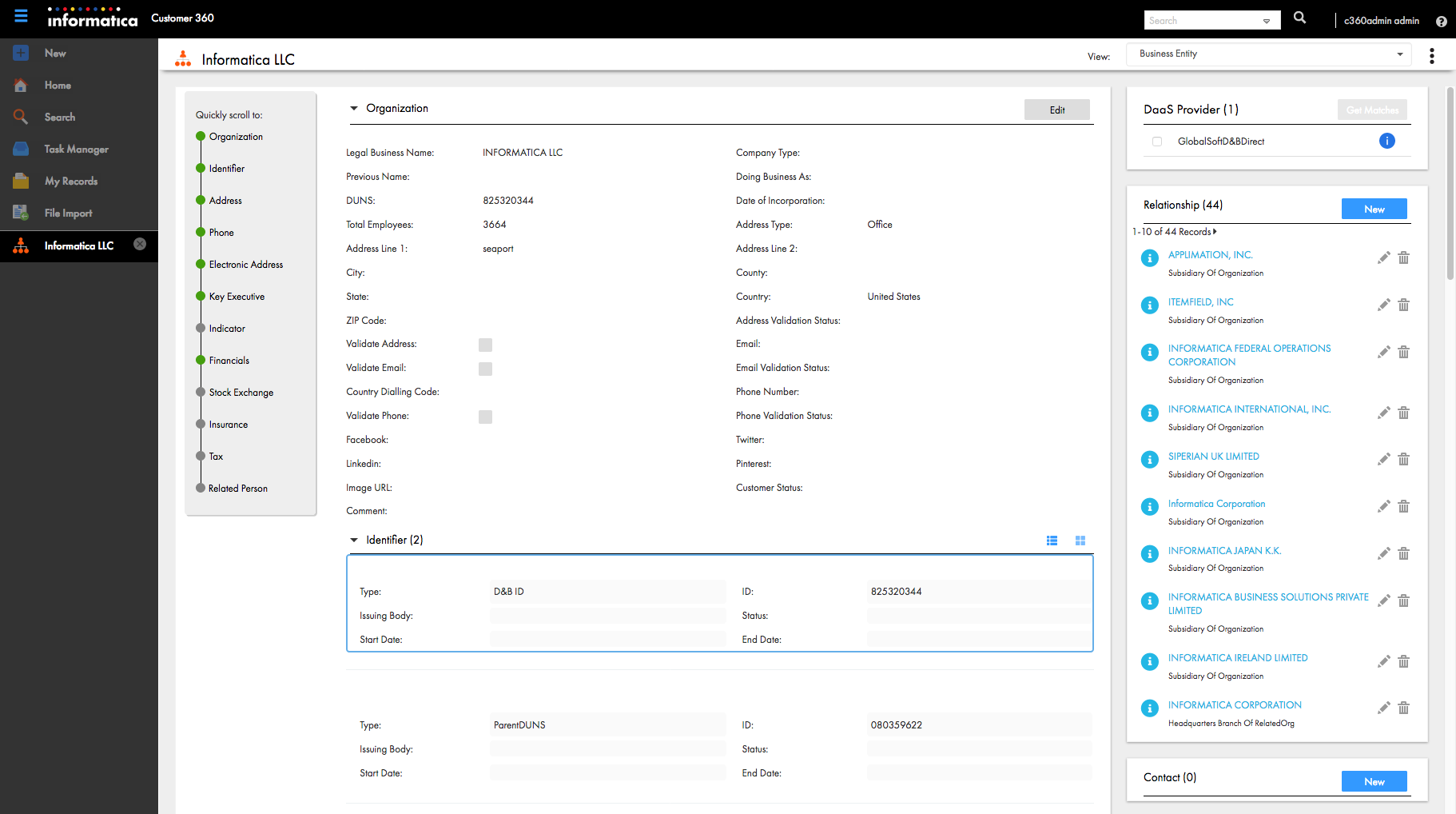Image resolution: width=1456 pixels, height=814 pixels.
Task: Toggle the Validate Phone checkbox
Action: point(485,417)
